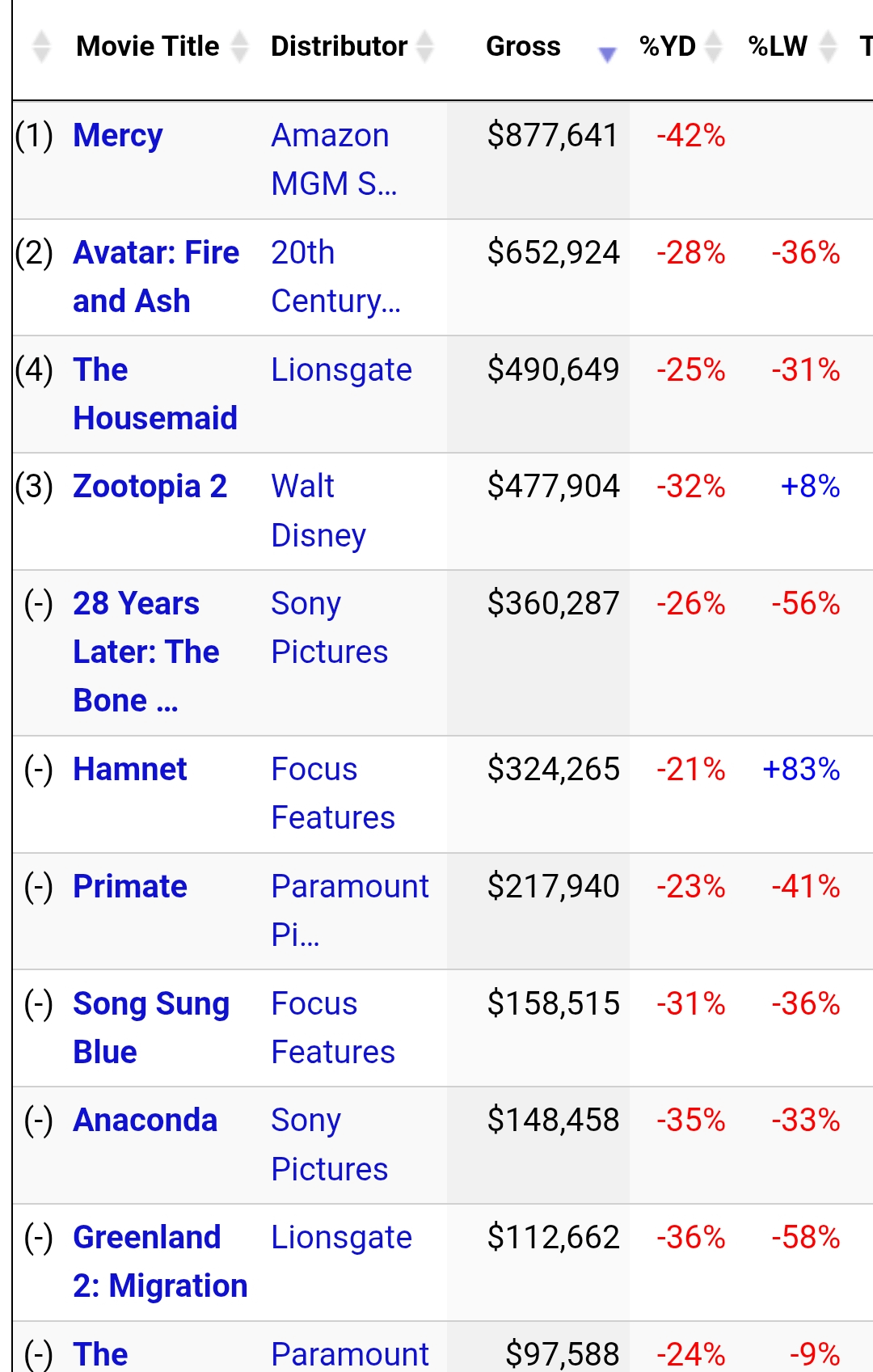
Task: Sort by the Movie Title header text
Action: pos(147,47)
